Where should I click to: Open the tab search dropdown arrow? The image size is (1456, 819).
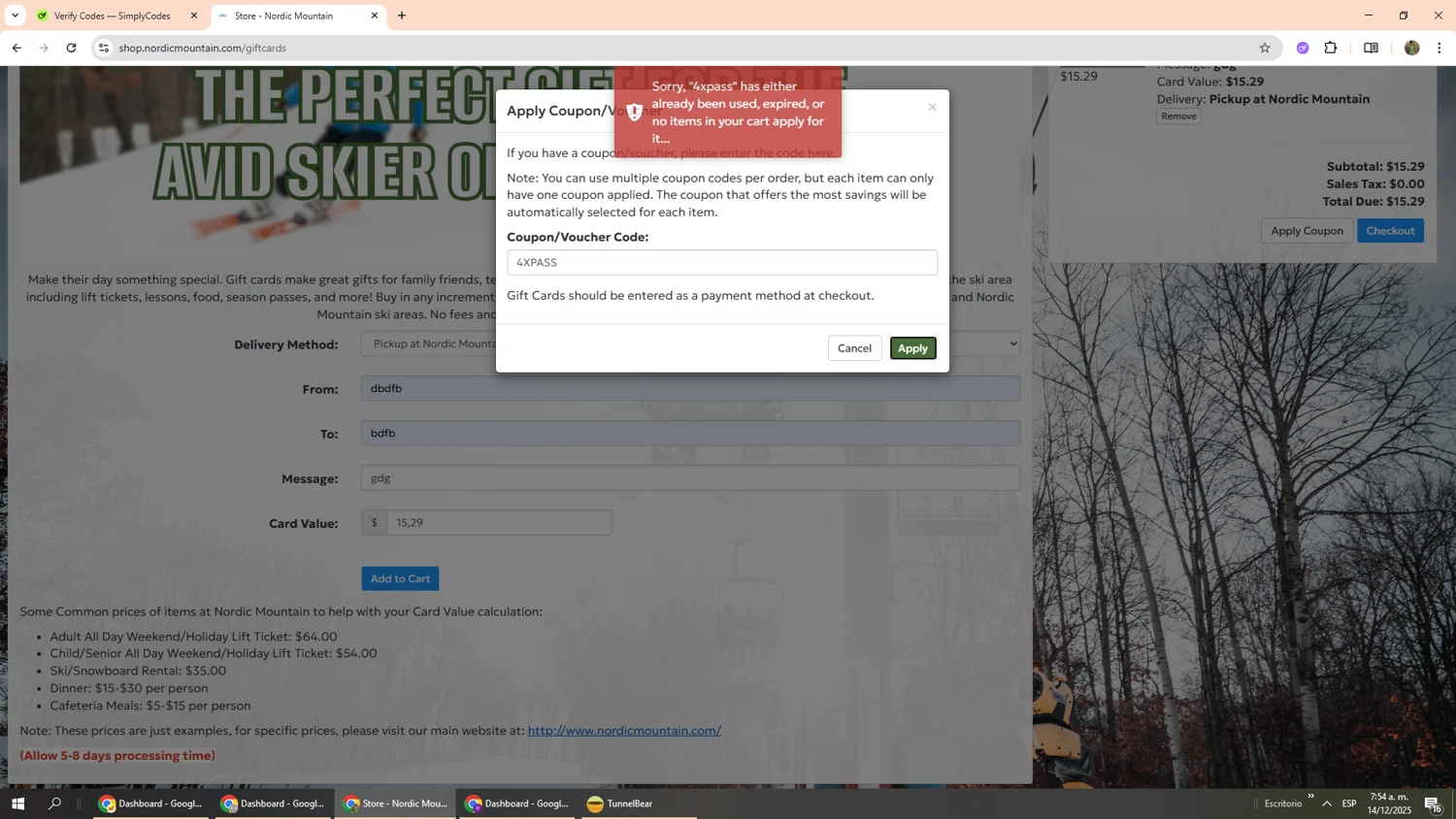(15, 16)
